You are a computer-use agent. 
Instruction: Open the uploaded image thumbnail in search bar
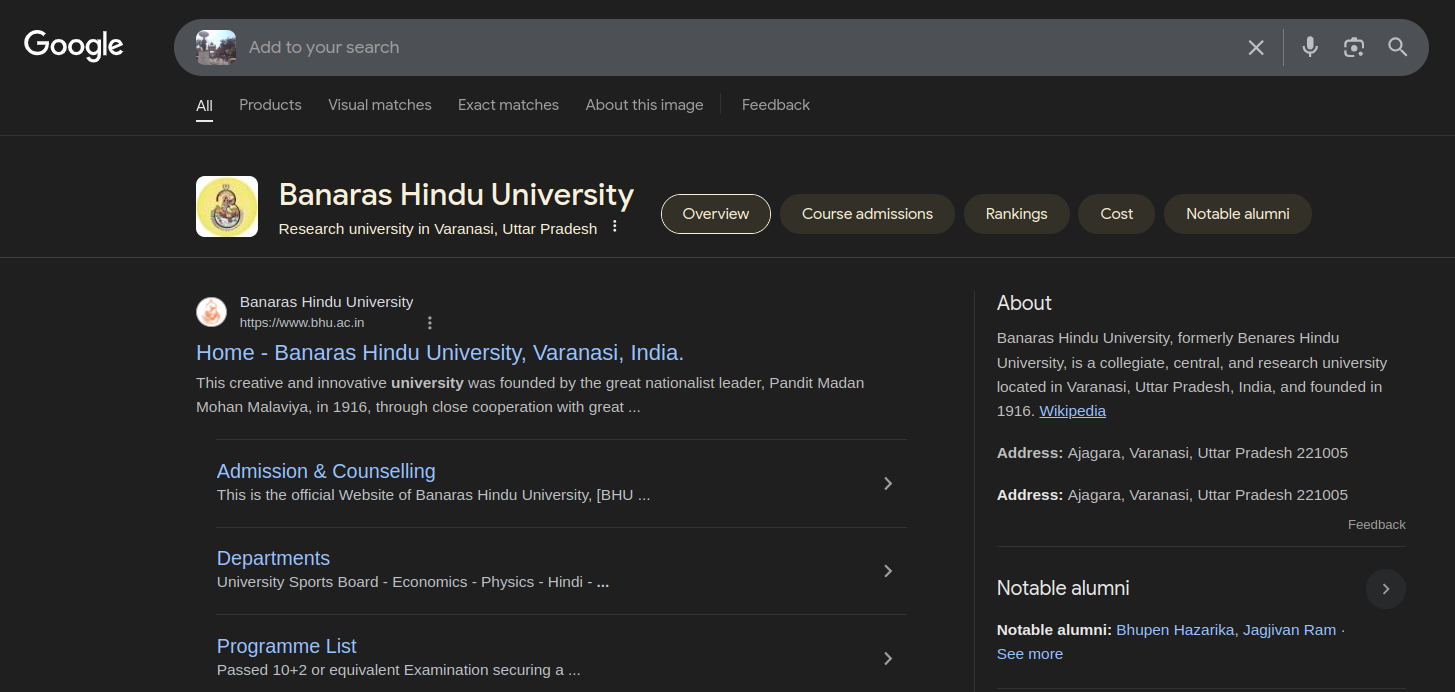tap(216, 47)
